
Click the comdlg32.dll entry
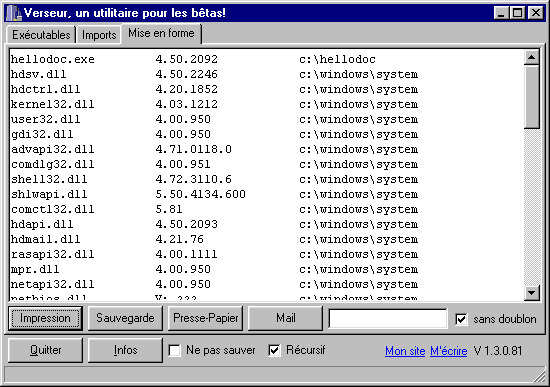point(53,165)
